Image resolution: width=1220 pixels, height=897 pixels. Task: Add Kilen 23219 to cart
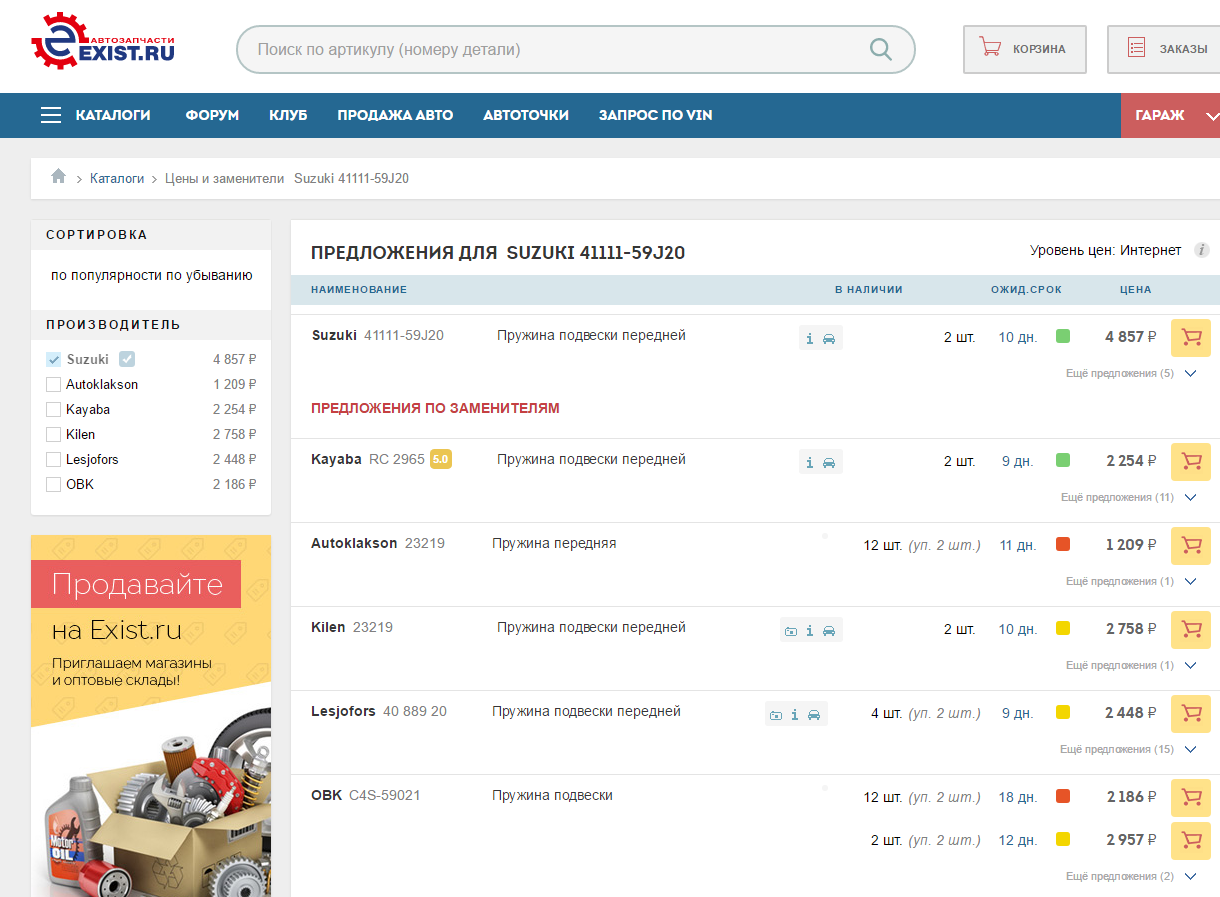click(1191, 630)
